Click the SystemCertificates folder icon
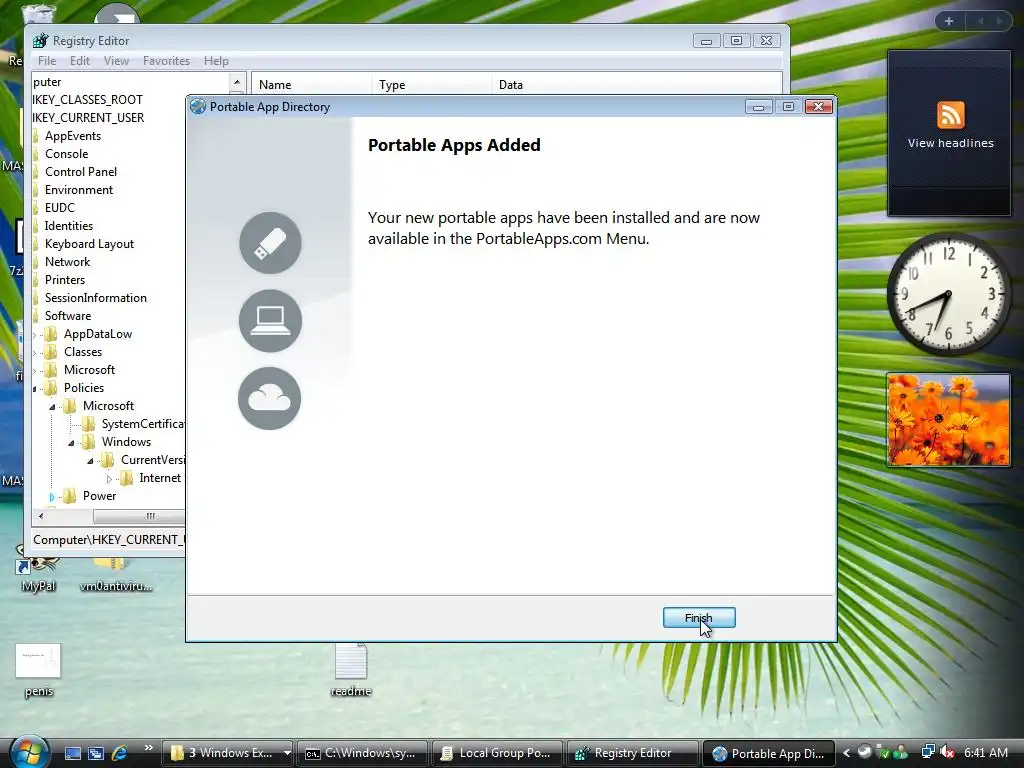Viewport: 1024px width, 768px height. point(89,424)
